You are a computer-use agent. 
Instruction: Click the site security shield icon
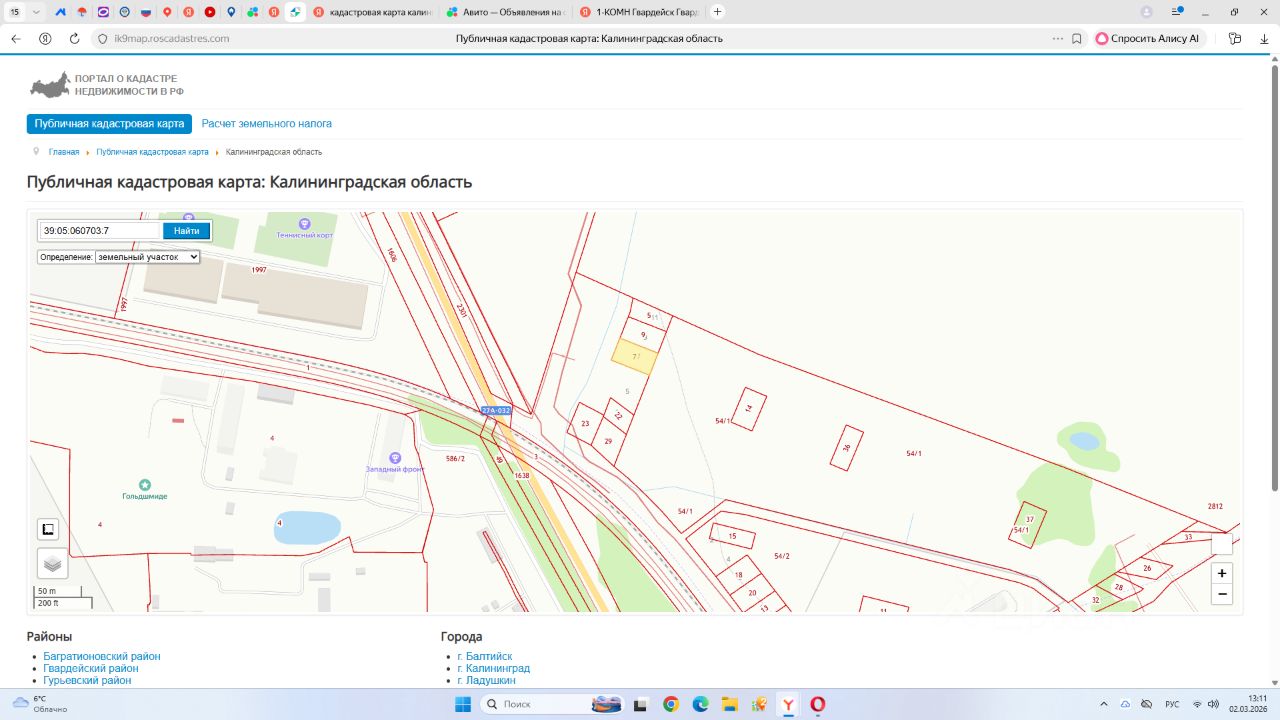click(102, 38)
